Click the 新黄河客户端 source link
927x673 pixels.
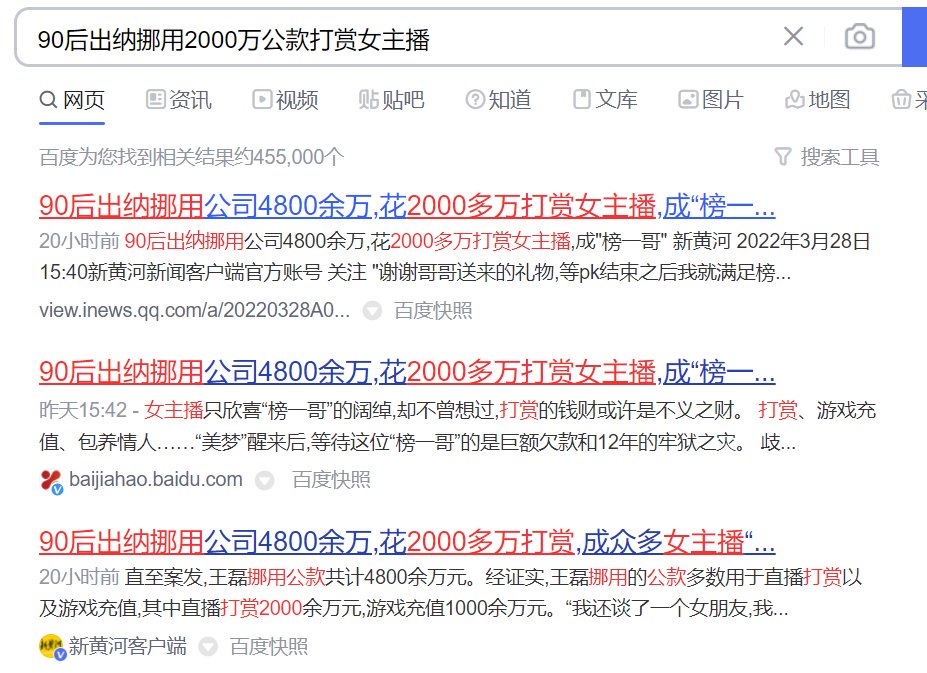128,646
